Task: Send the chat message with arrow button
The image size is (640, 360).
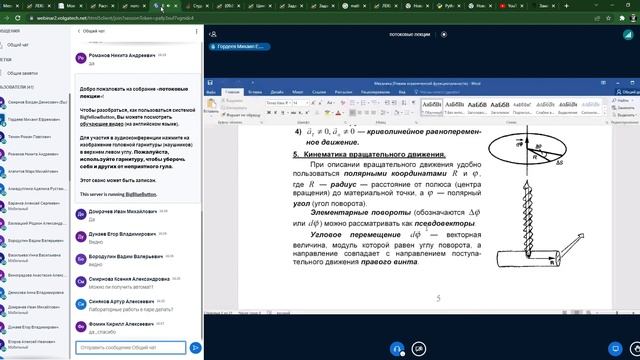Action: click(196, 348)
